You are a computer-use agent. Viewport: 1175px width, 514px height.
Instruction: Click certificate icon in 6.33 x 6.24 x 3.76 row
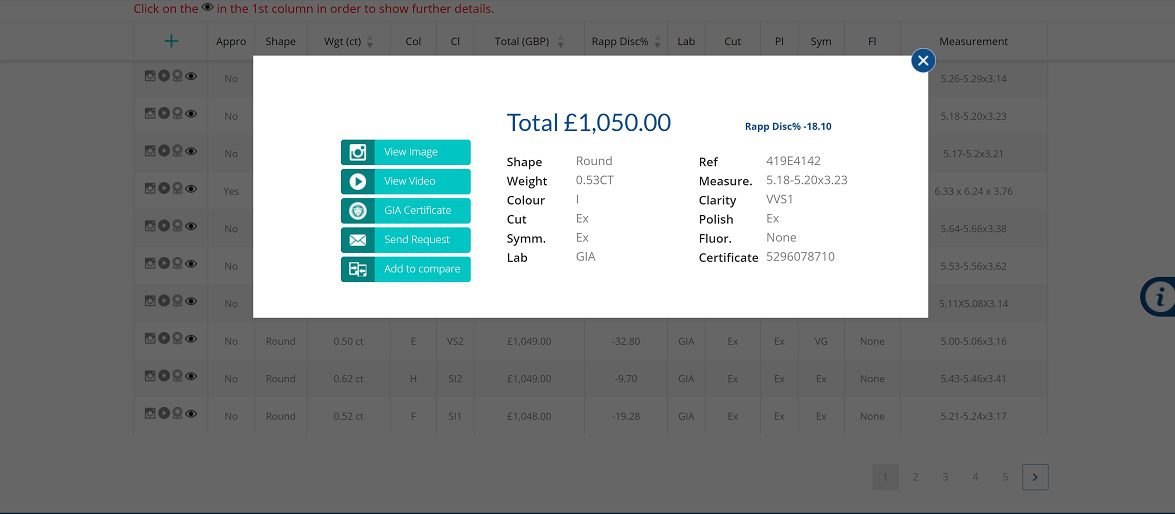177,189
